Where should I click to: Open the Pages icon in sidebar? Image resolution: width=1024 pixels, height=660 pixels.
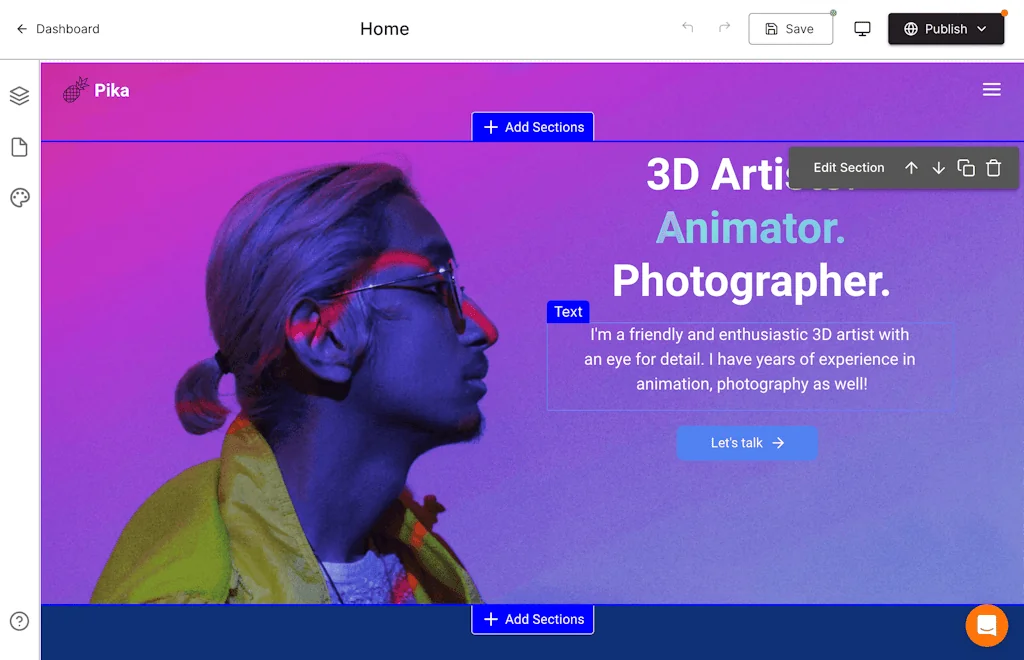point(19,148)
